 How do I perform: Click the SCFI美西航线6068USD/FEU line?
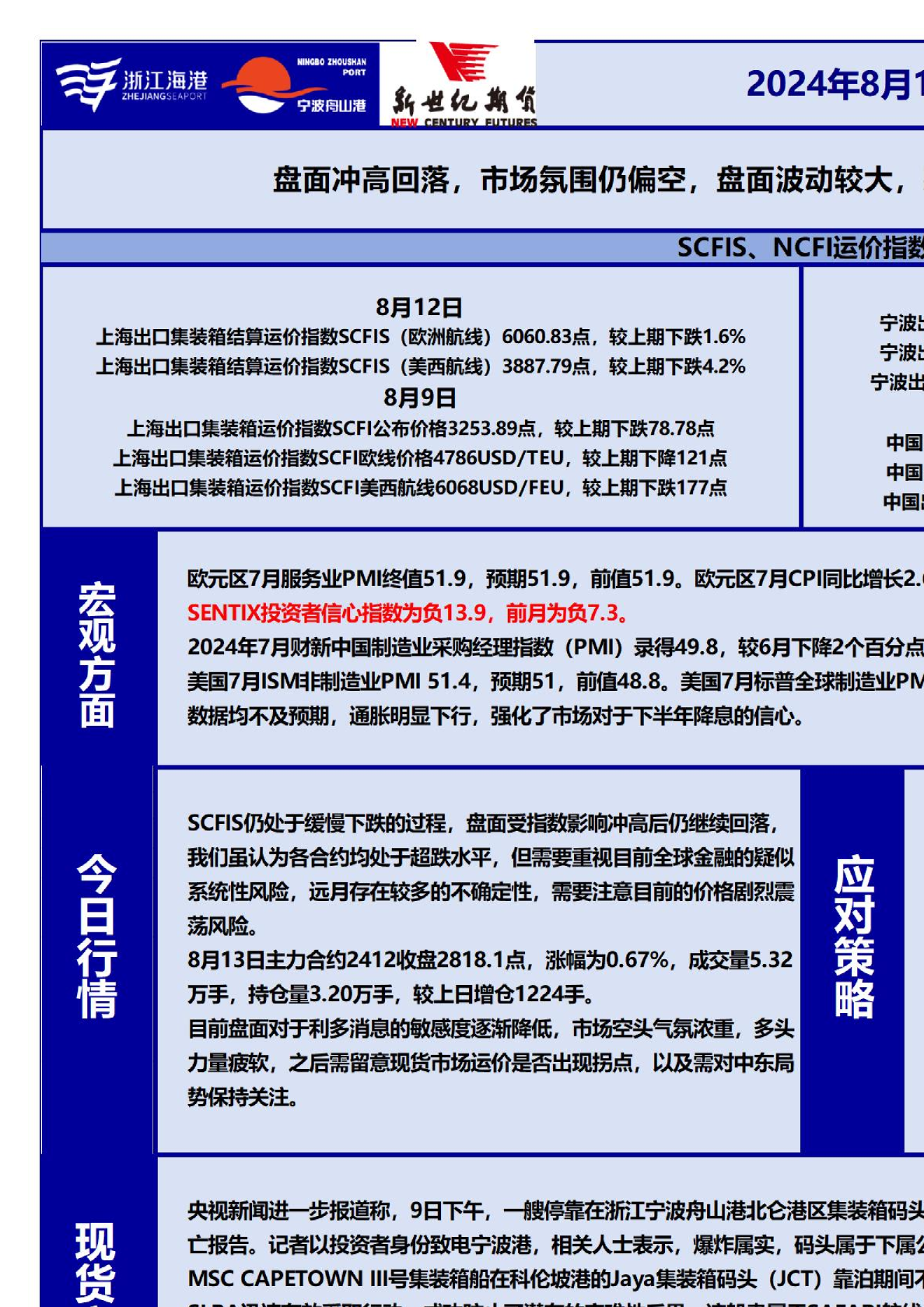(420, 488)
